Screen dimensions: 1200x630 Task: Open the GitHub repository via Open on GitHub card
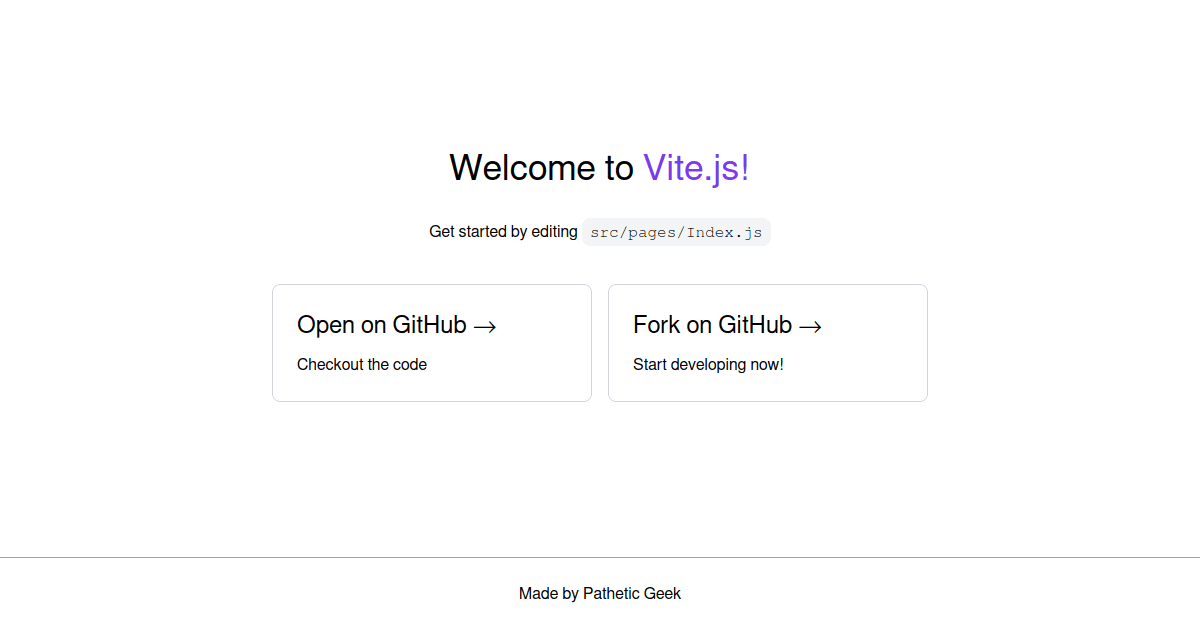[x=431, y=343]
